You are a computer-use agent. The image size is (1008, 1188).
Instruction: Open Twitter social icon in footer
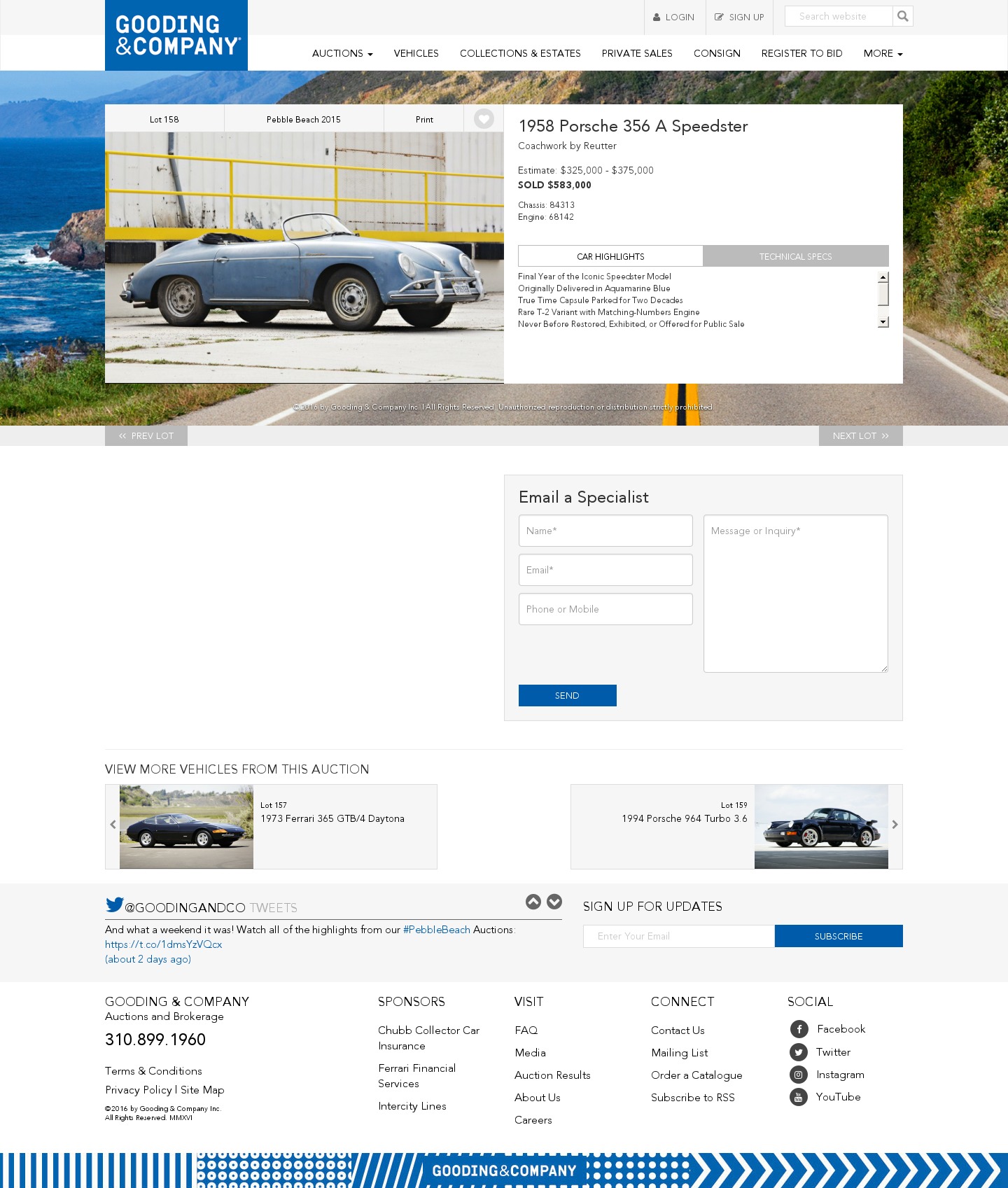click(799, 1052)
